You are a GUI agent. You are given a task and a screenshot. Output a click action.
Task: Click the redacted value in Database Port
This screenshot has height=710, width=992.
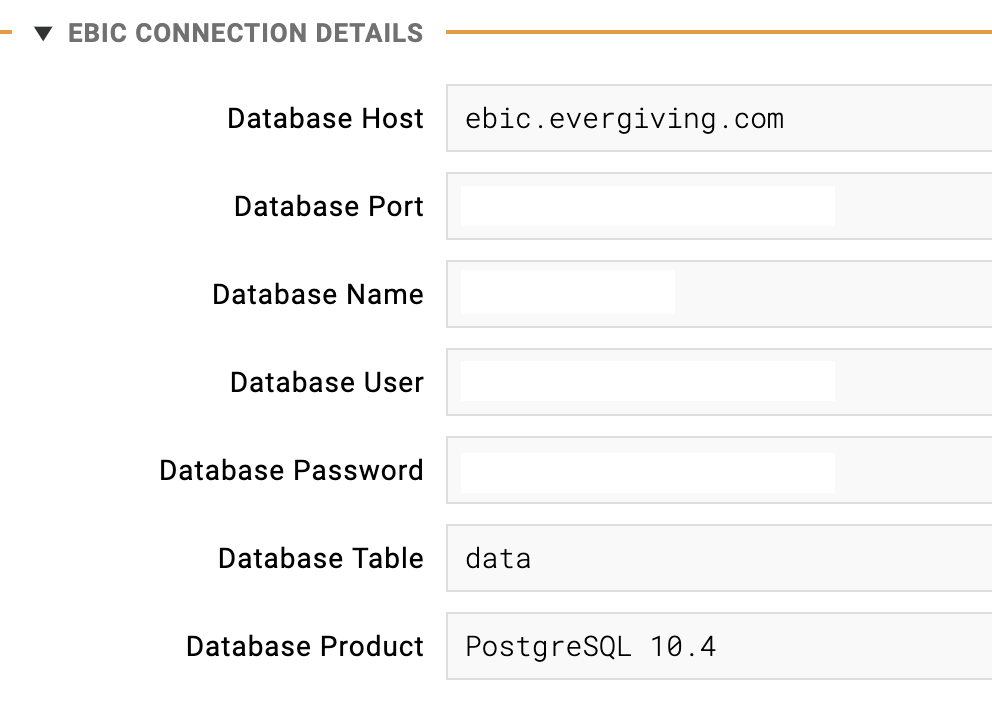pos(648,206)
